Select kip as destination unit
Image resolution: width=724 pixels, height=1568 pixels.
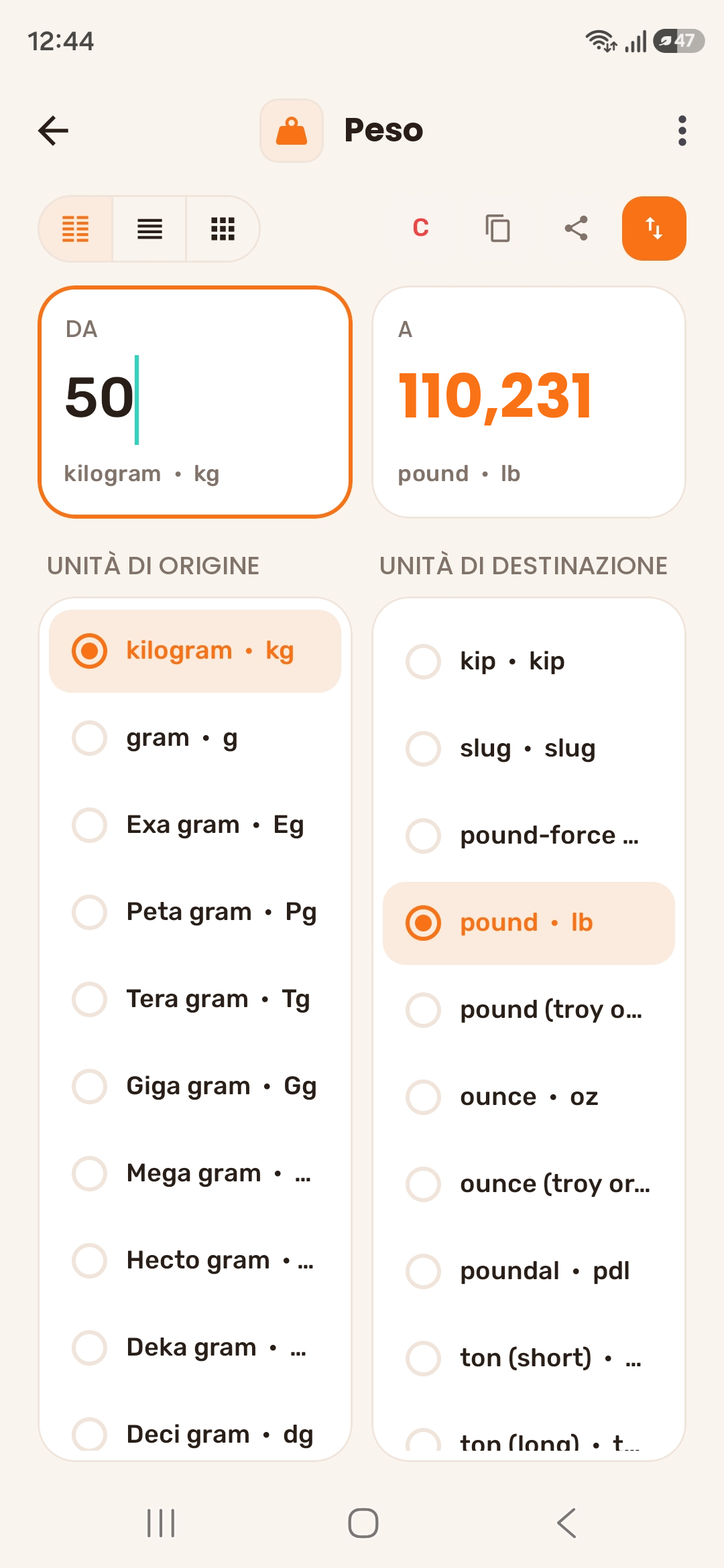[x=529, y=661]
